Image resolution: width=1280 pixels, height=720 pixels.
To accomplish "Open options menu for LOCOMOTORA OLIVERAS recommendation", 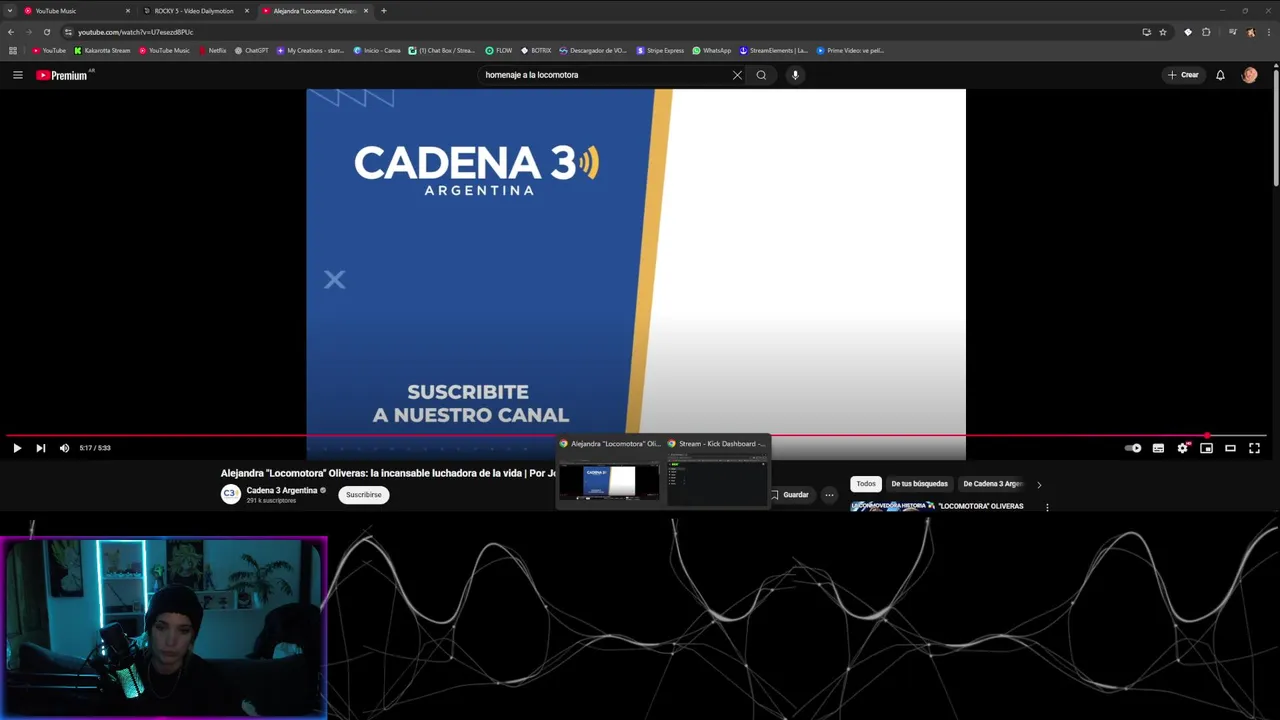I will pos(1047,507).
